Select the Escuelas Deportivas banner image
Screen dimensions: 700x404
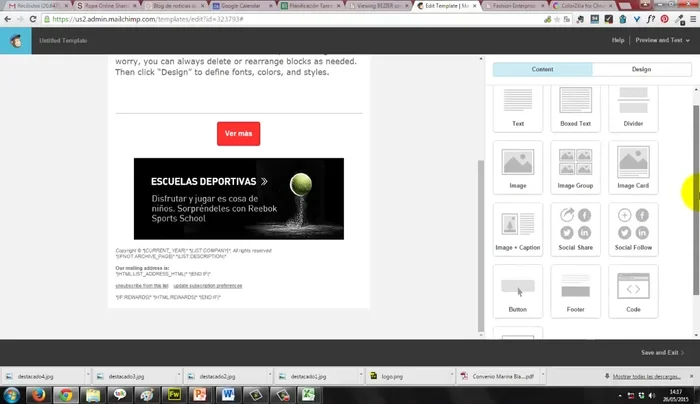pos(239,199)
